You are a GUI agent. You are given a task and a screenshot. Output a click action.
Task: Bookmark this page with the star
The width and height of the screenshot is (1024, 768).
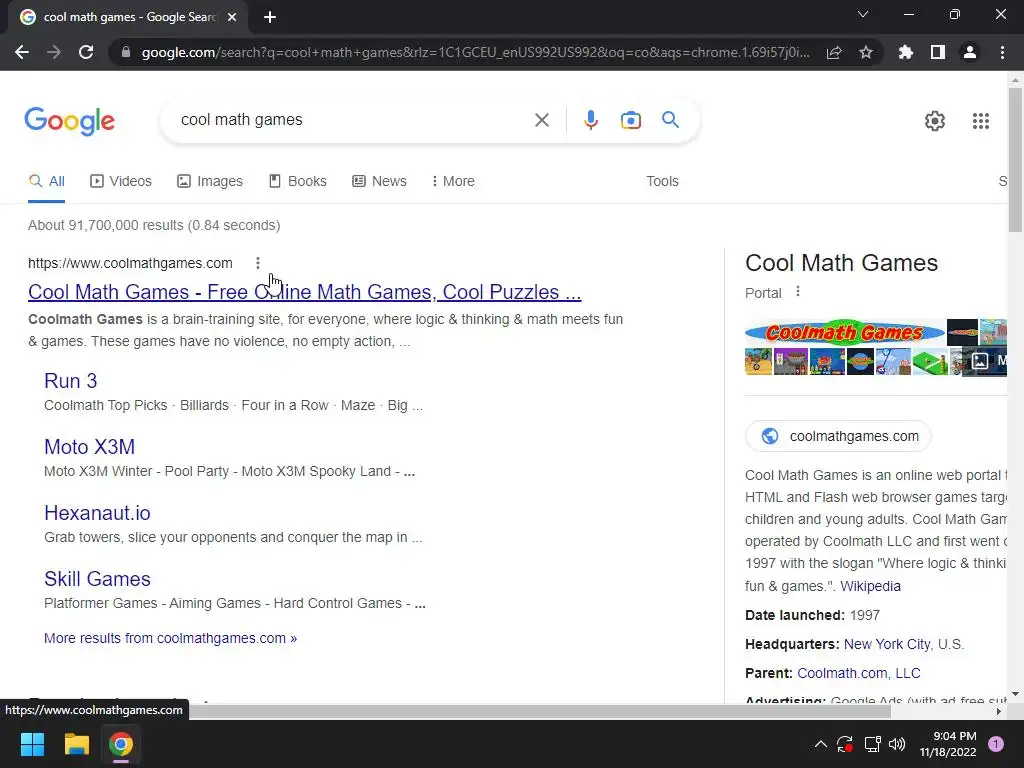coord(866,52)
